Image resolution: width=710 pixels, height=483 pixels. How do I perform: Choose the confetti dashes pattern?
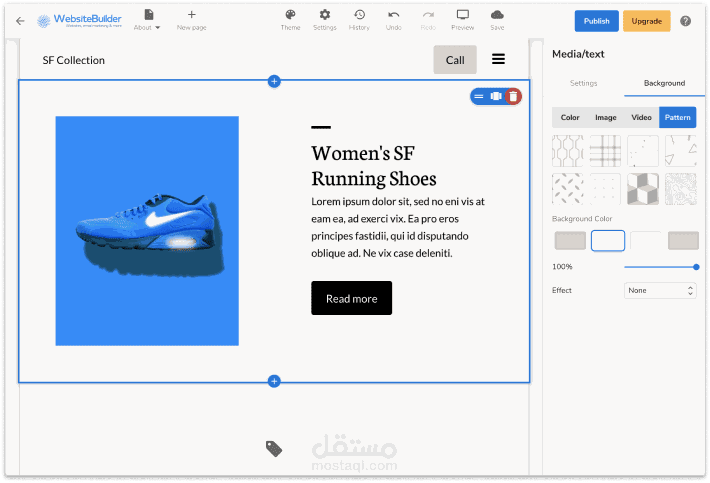click(568, 189)
